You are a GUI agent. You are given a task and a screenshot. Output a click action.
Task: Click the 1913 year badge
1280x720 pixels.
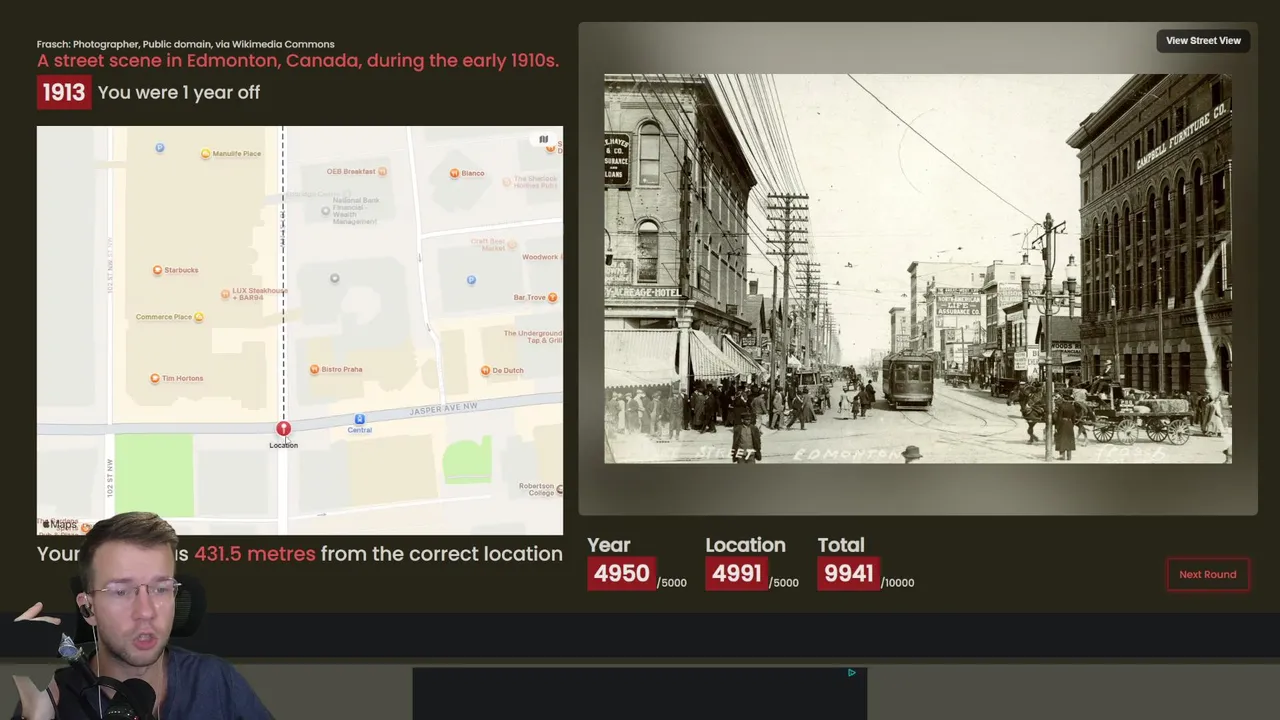coord(64,92)
